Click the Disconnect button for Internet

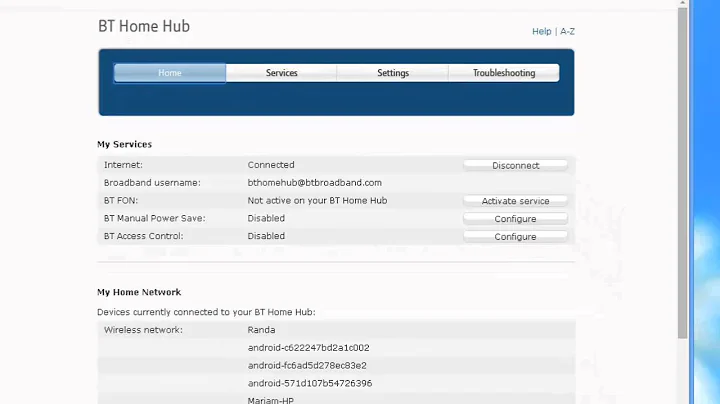pos(516,165)
